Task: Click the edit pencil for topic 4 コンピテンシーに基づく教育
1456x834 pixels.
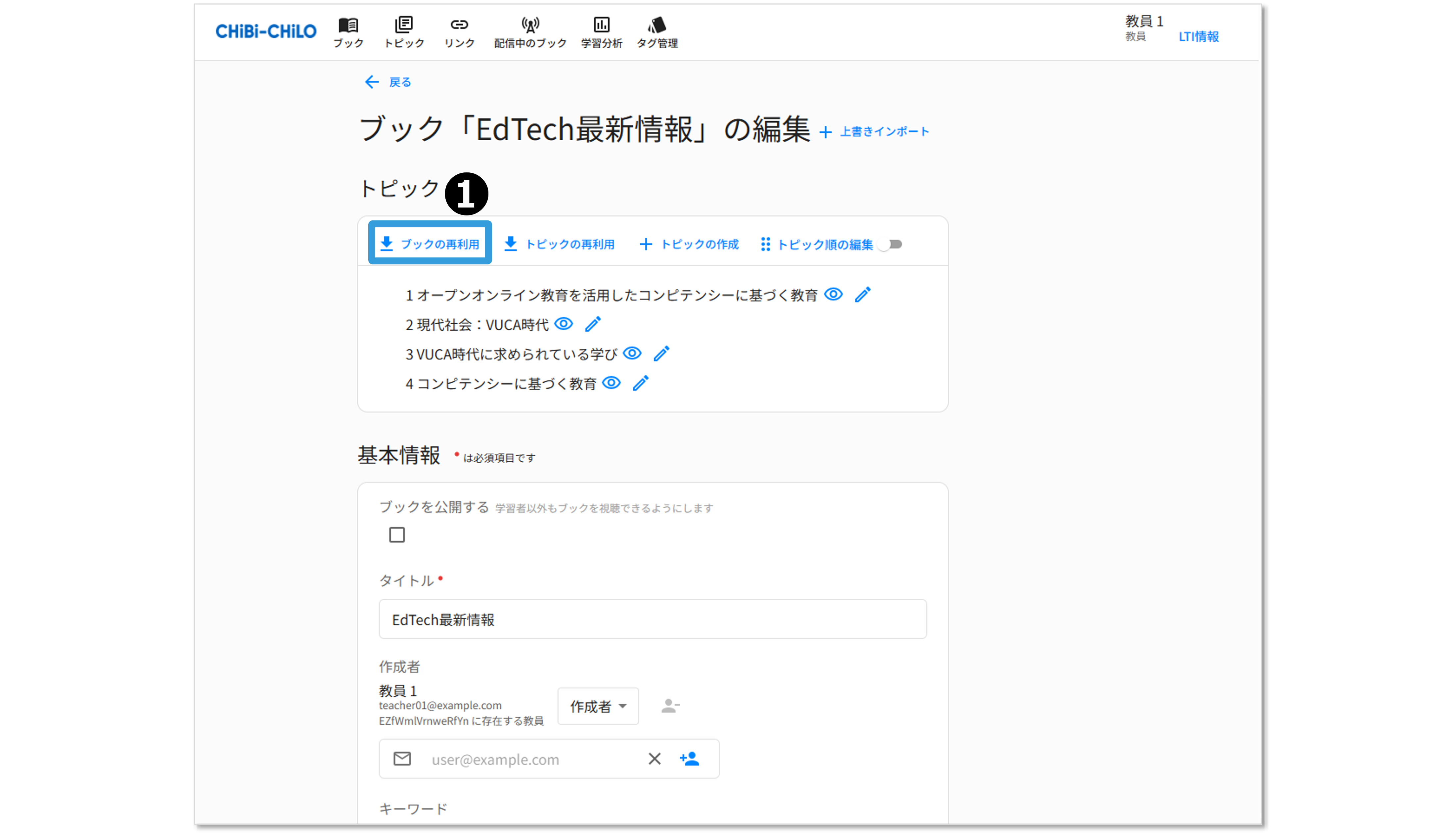Action: [x=640, y=383]
